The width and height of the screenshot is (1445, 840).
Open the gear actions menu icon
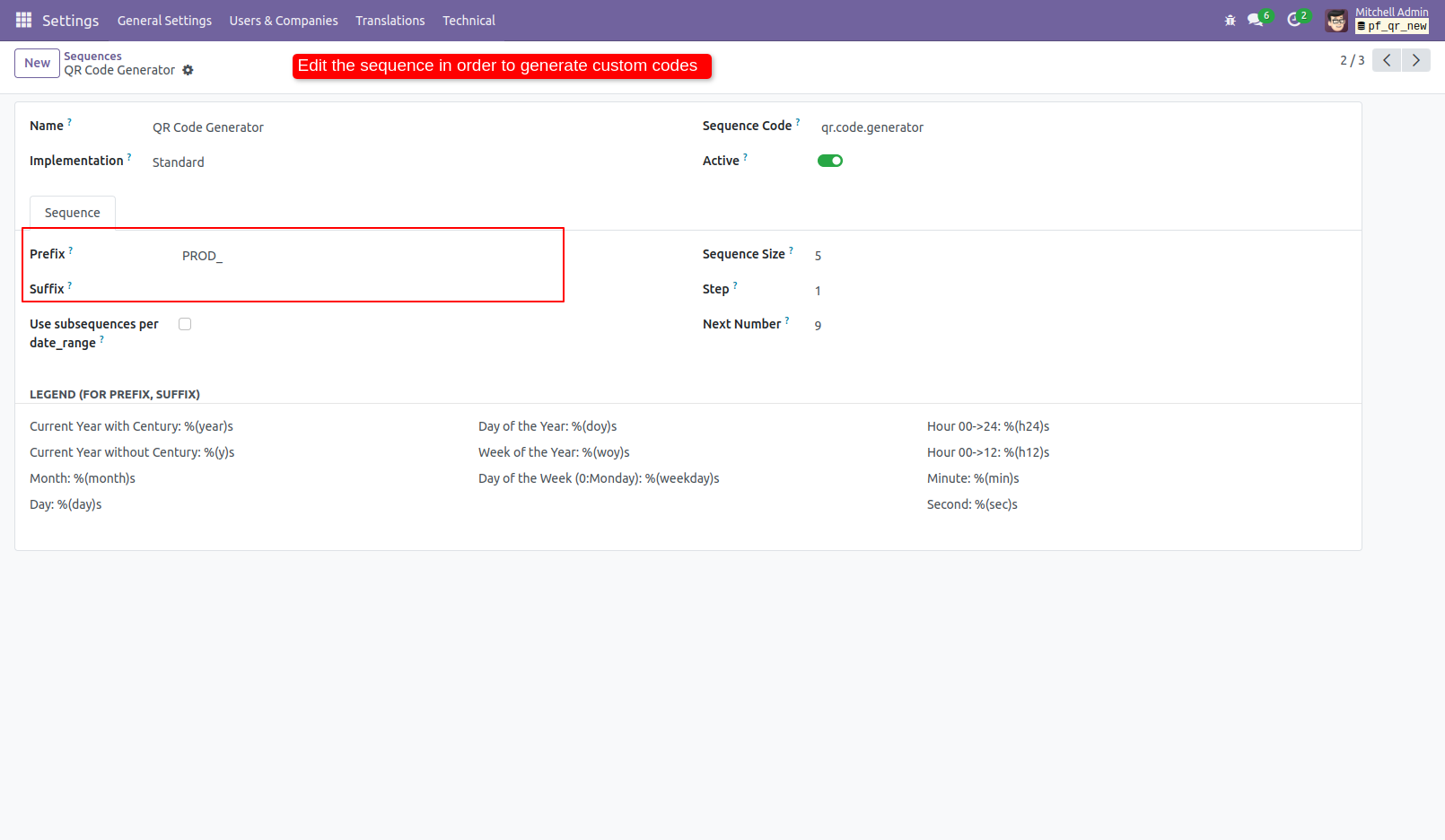point(188,70)
